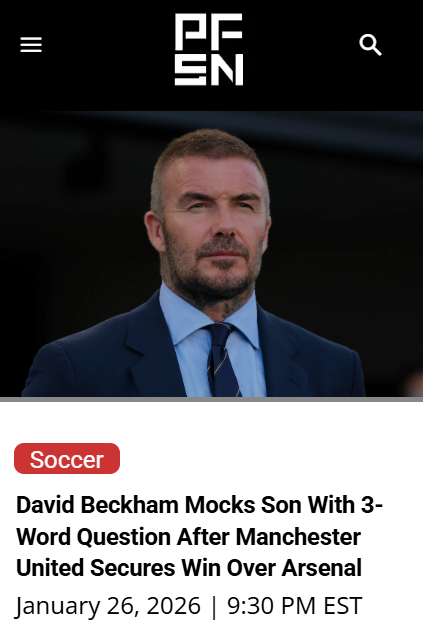Open the red Soccer category tag
The height and width of the screenshot is (633, 423).
coord(67,459)
